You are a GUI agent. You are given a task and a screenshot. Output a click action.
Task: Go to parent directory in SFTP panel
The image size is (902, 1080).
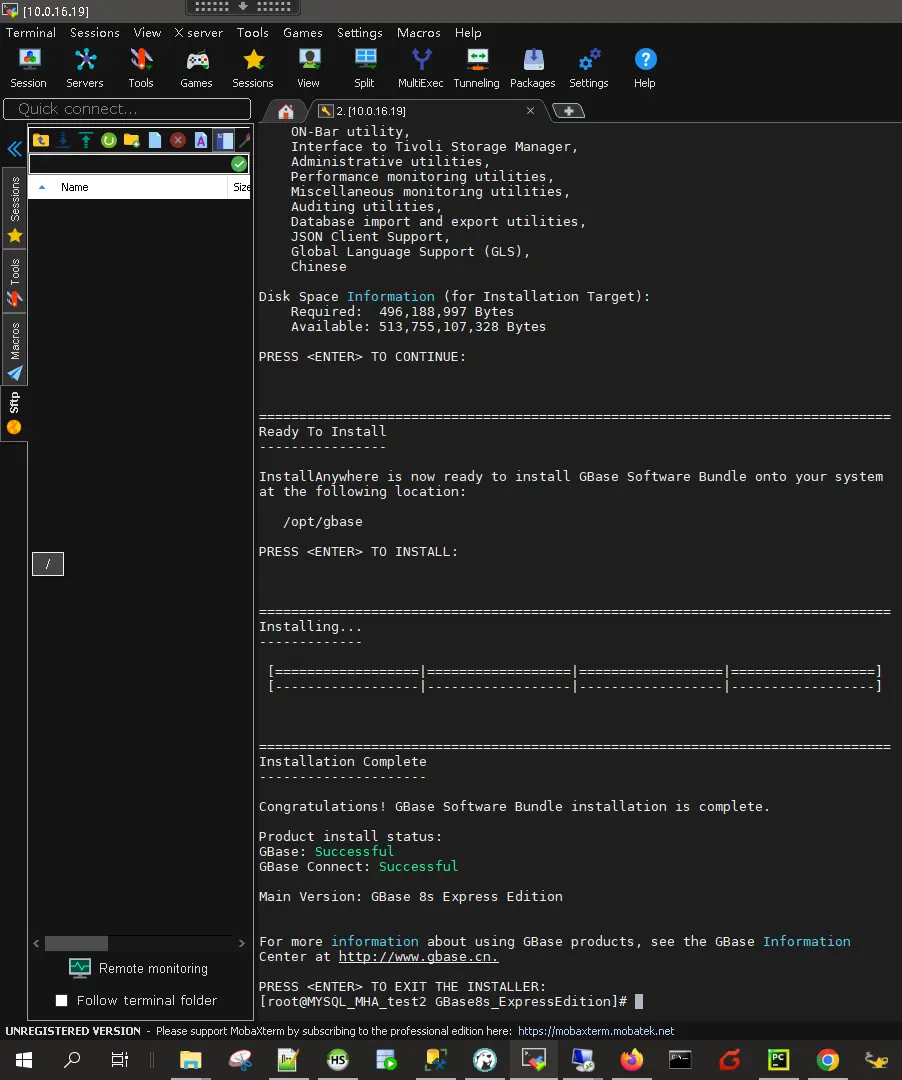pos(41,140)
